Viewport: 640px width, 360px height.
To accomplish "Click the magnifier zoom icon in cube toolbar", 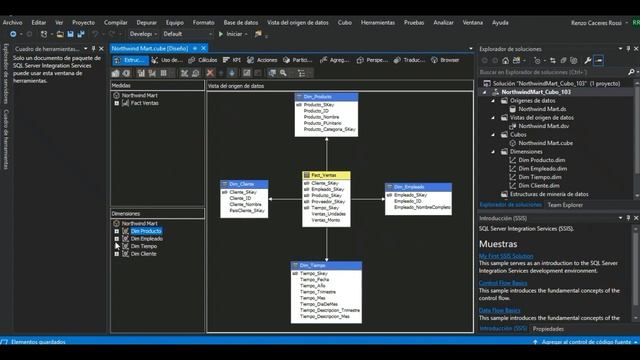I will coord(283,73).
